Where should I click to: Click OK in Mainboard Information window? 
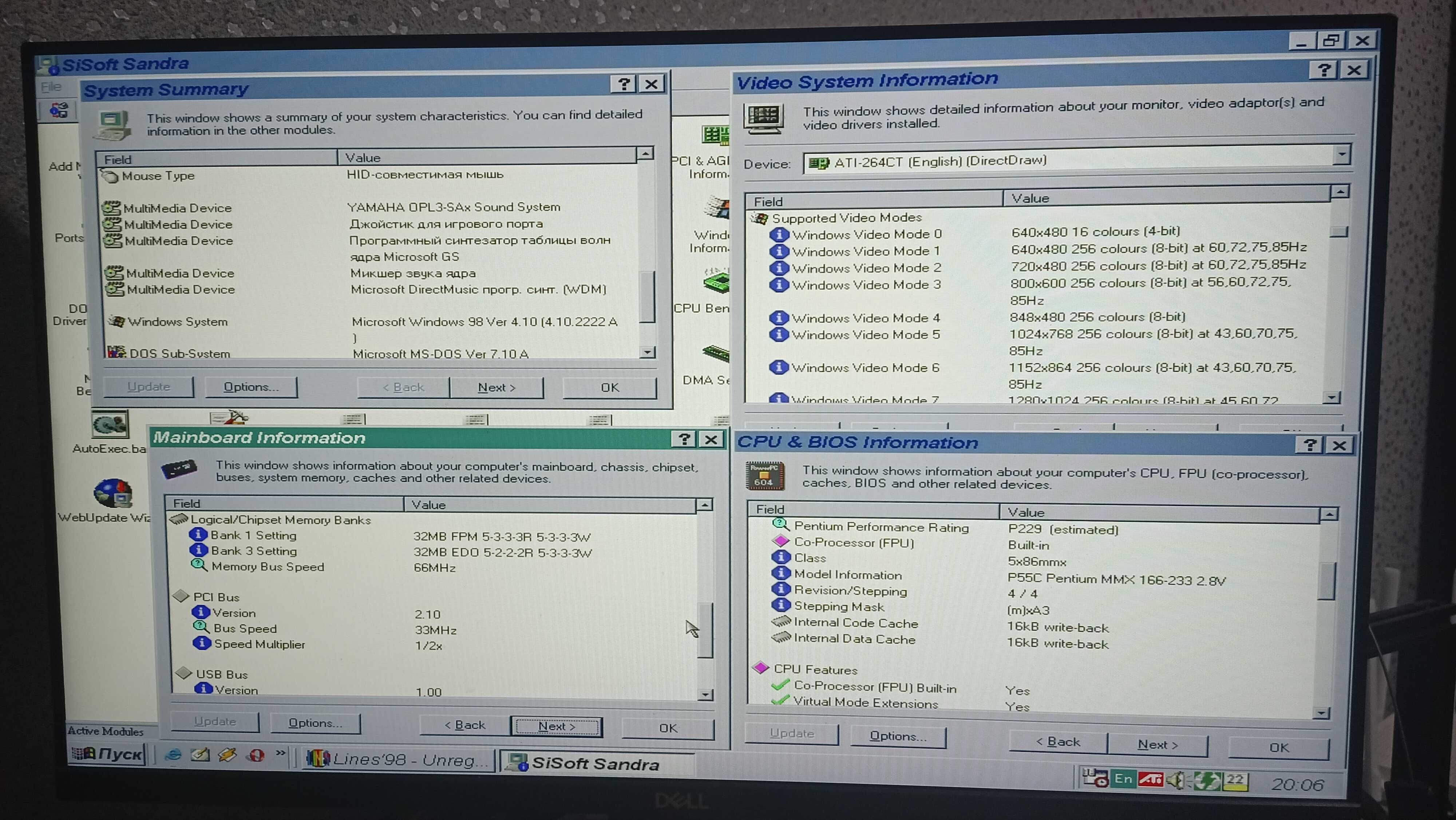point(668,728)
